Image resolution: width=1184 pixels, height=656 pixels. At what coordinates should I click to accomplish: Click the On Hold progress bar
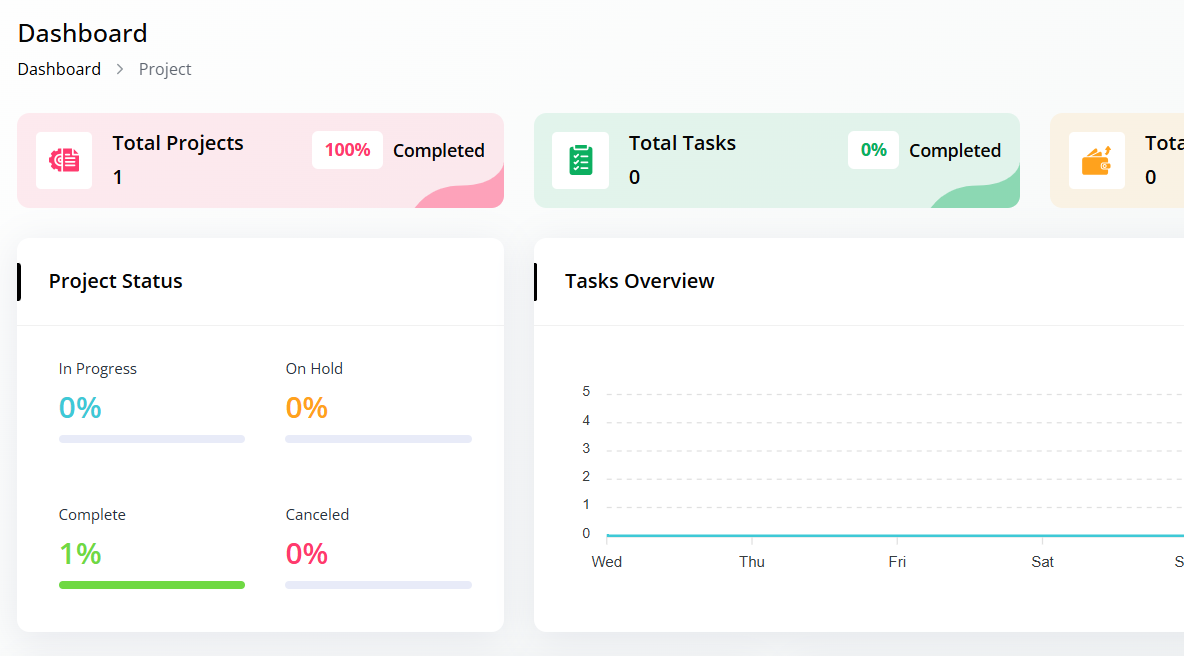pos(378,439)
